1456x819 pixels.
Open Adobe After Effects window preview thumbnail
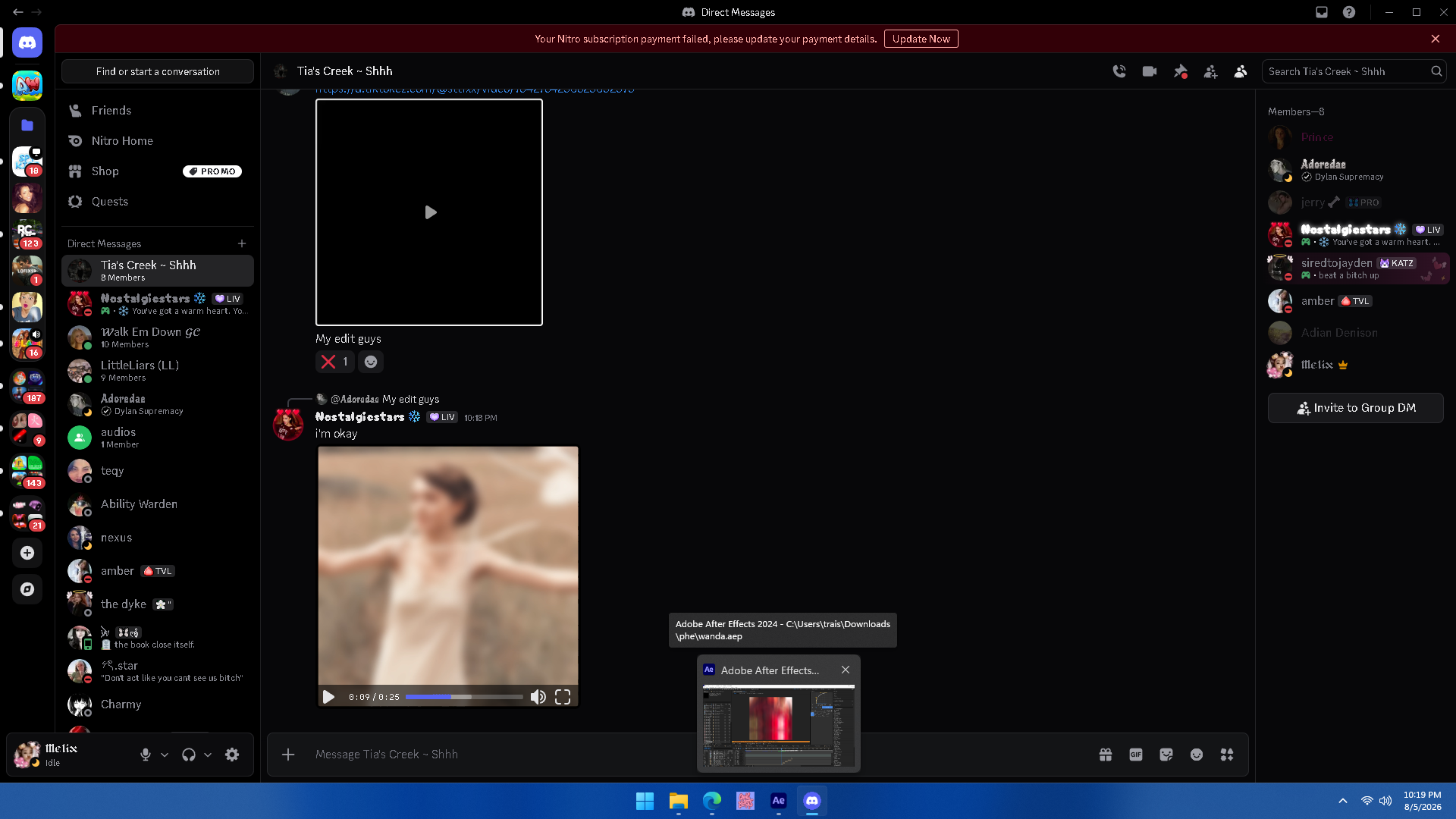pos(779,726)
